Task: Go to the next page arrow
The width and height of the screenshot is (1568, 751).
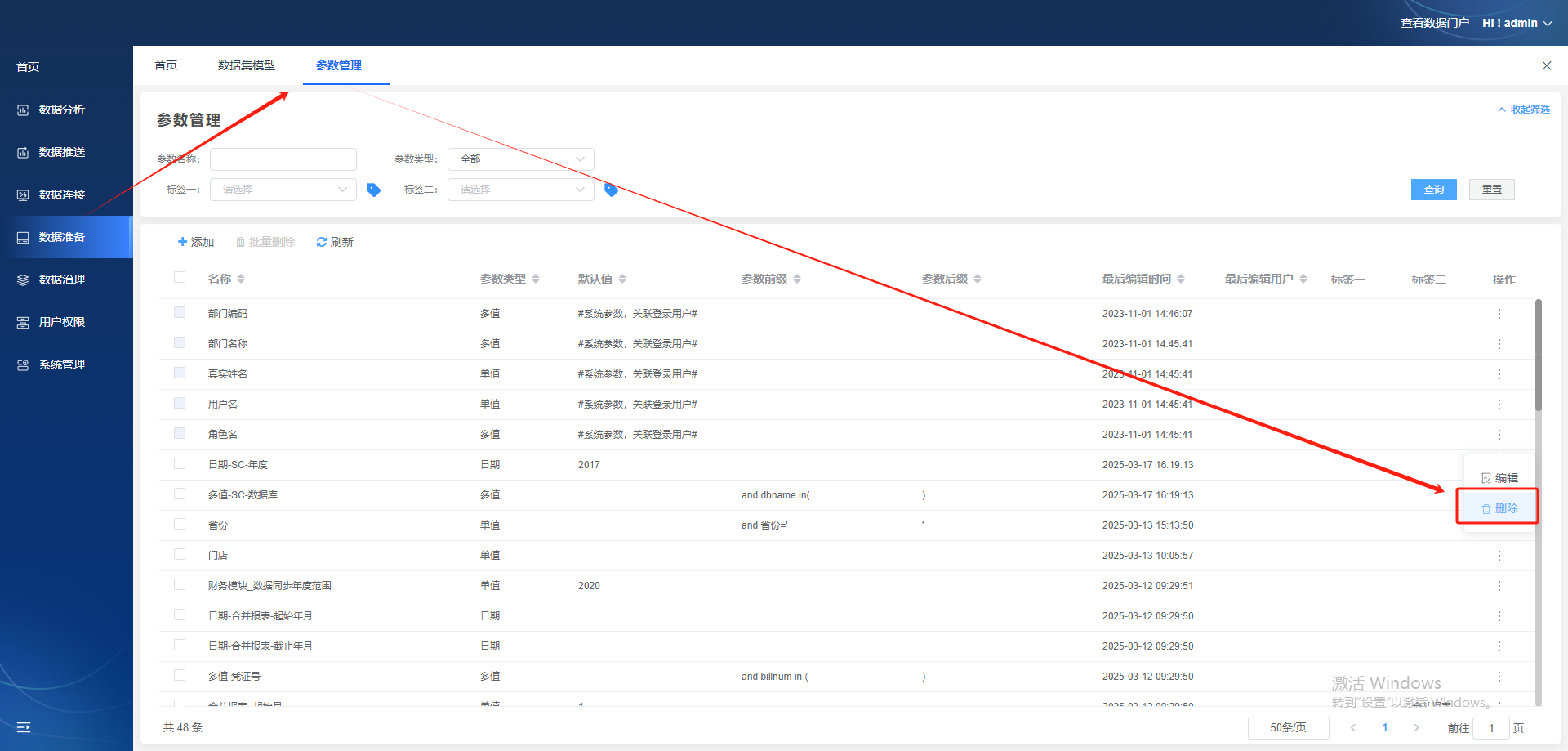Action: click(x=1416, y=728)
